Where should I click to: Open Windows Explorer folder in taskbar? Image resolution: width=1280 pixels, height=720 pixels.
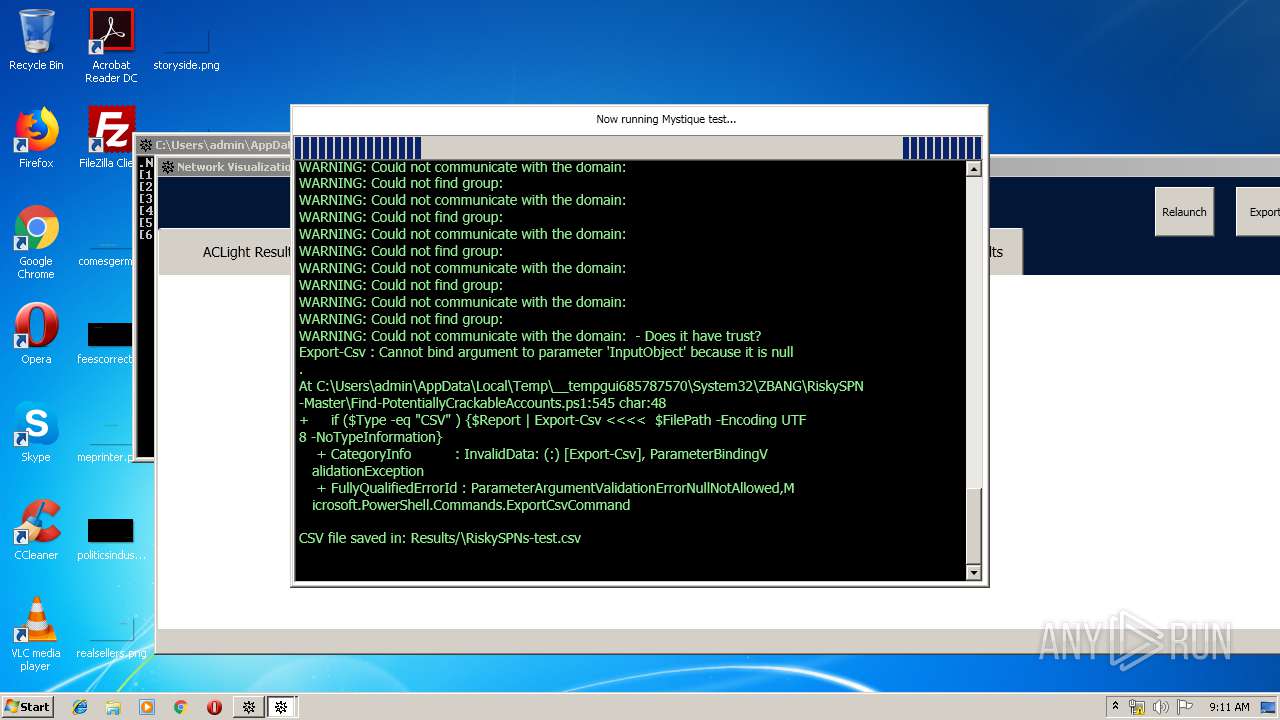click(x=113, y=707)
